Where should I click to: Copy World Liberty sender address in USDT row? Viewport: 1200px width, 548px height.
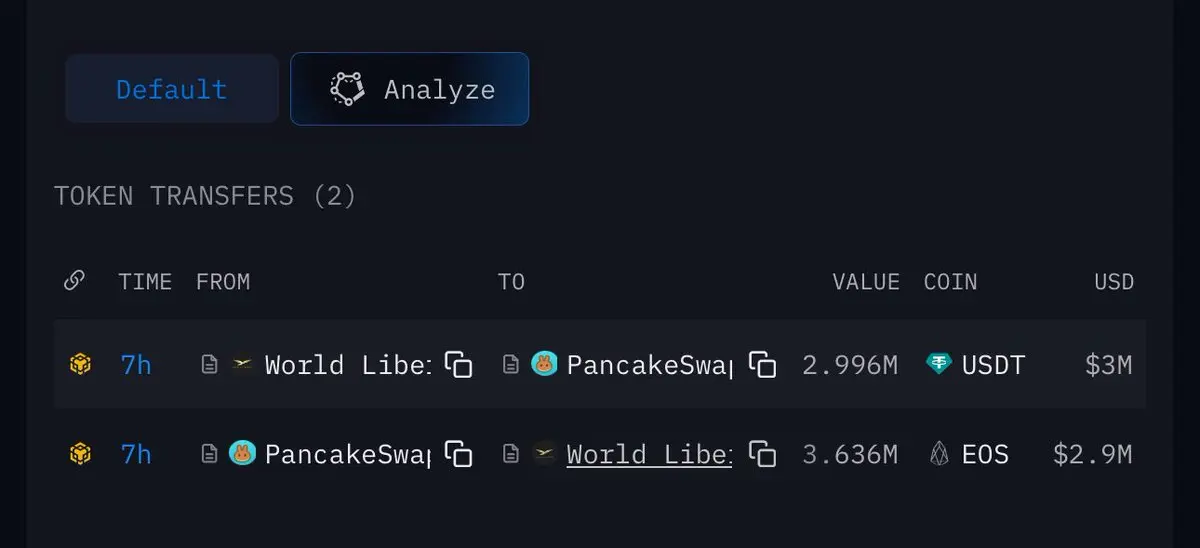click(x=458, y=365)
